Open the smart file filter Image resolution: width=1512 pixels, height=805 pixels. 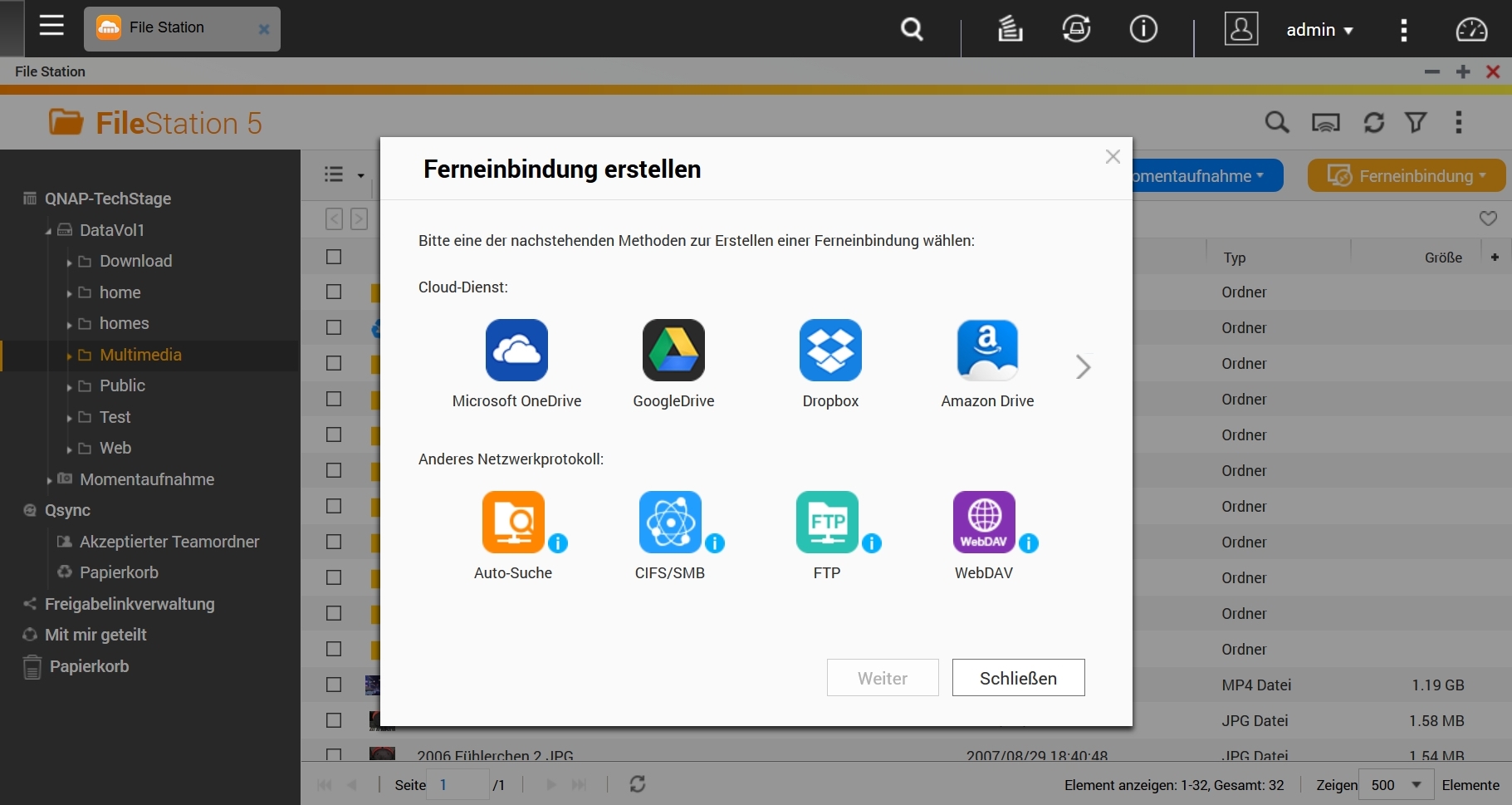(1416, 123)
